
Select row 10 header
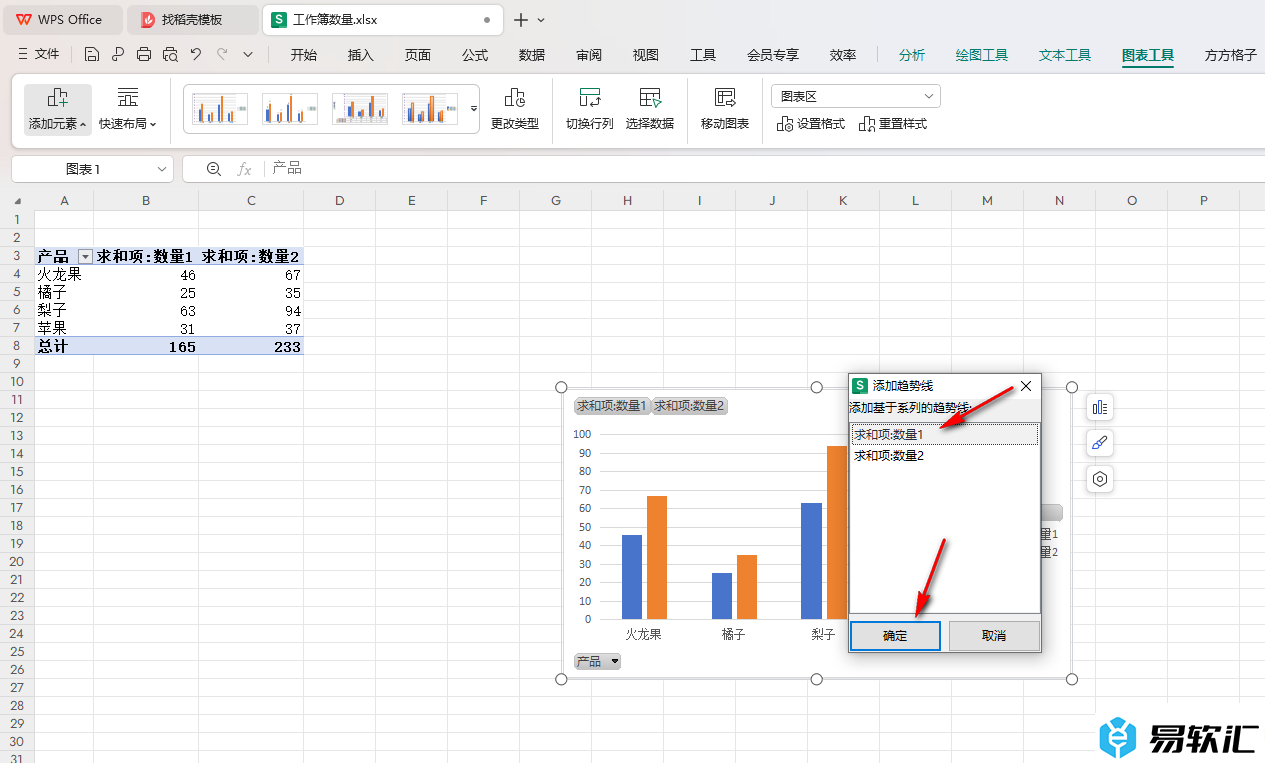pyautogui.click(x=17, y=381)
